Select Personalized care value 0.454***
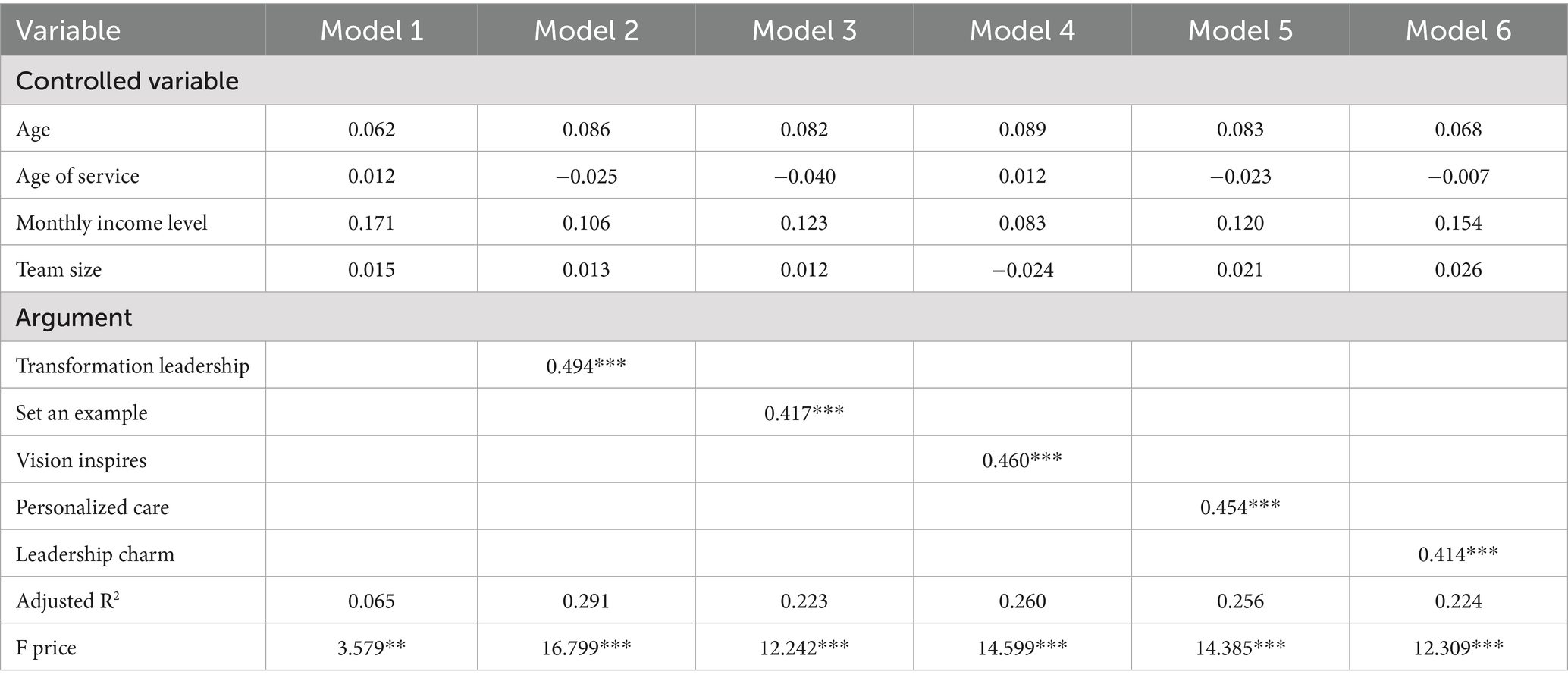1568x684 pixels. coord(1240,507)
